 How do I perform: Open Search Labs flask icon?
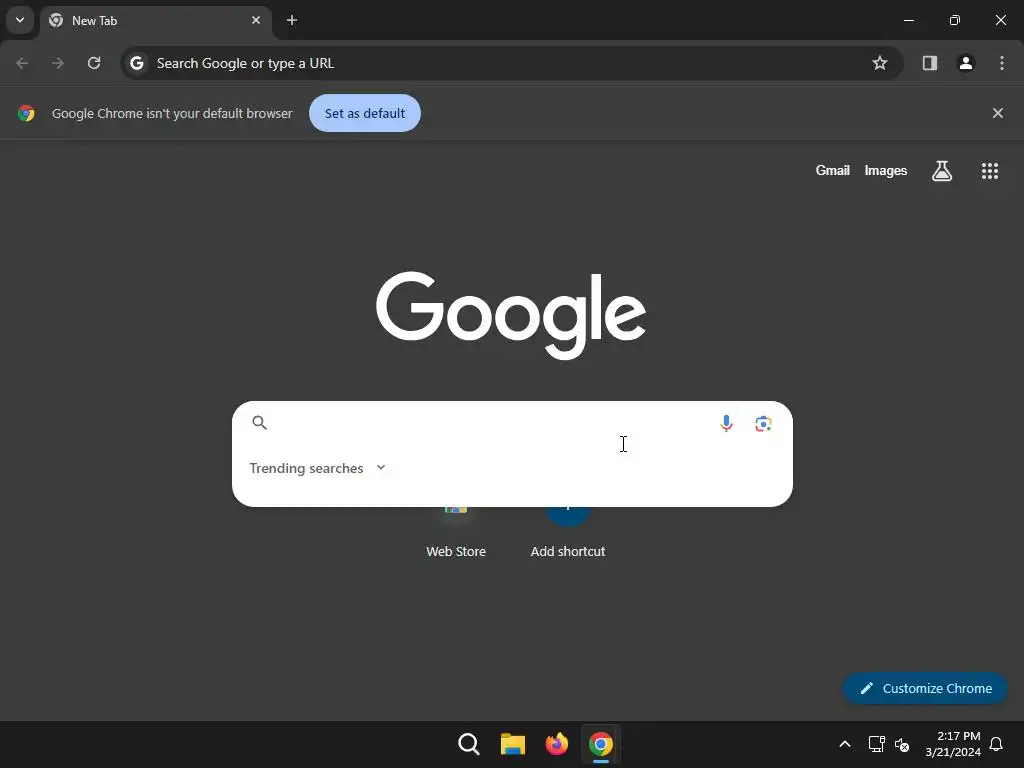pos(942,171)
